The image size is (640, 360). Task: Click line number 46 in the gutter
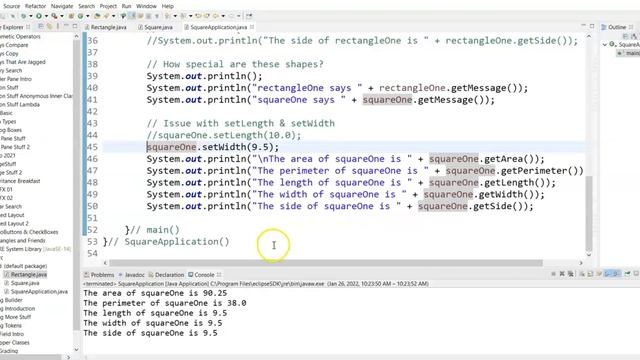[x=93, y=159]
